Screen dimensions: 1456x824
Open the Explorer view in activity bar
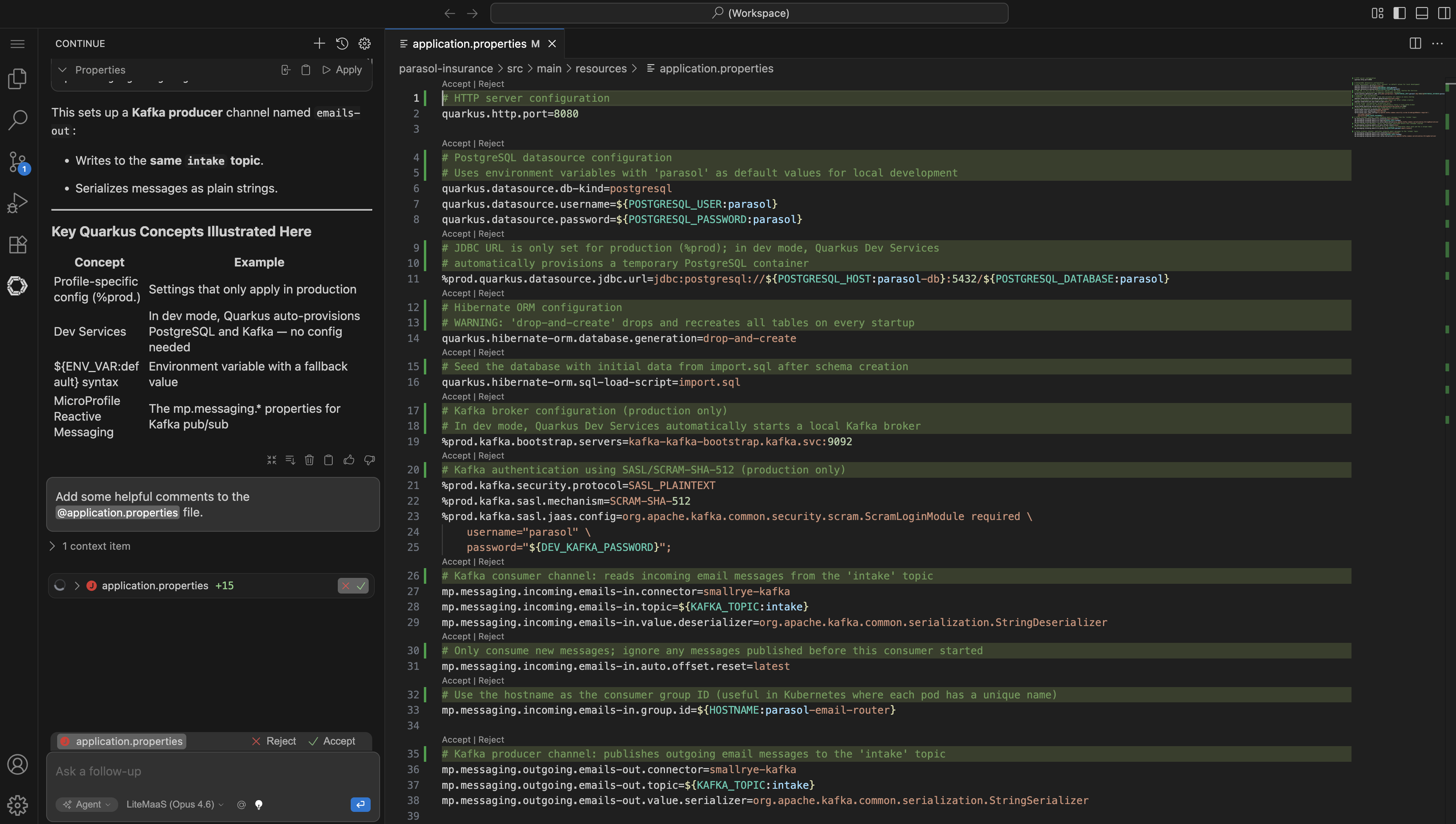tap(18, 79)
